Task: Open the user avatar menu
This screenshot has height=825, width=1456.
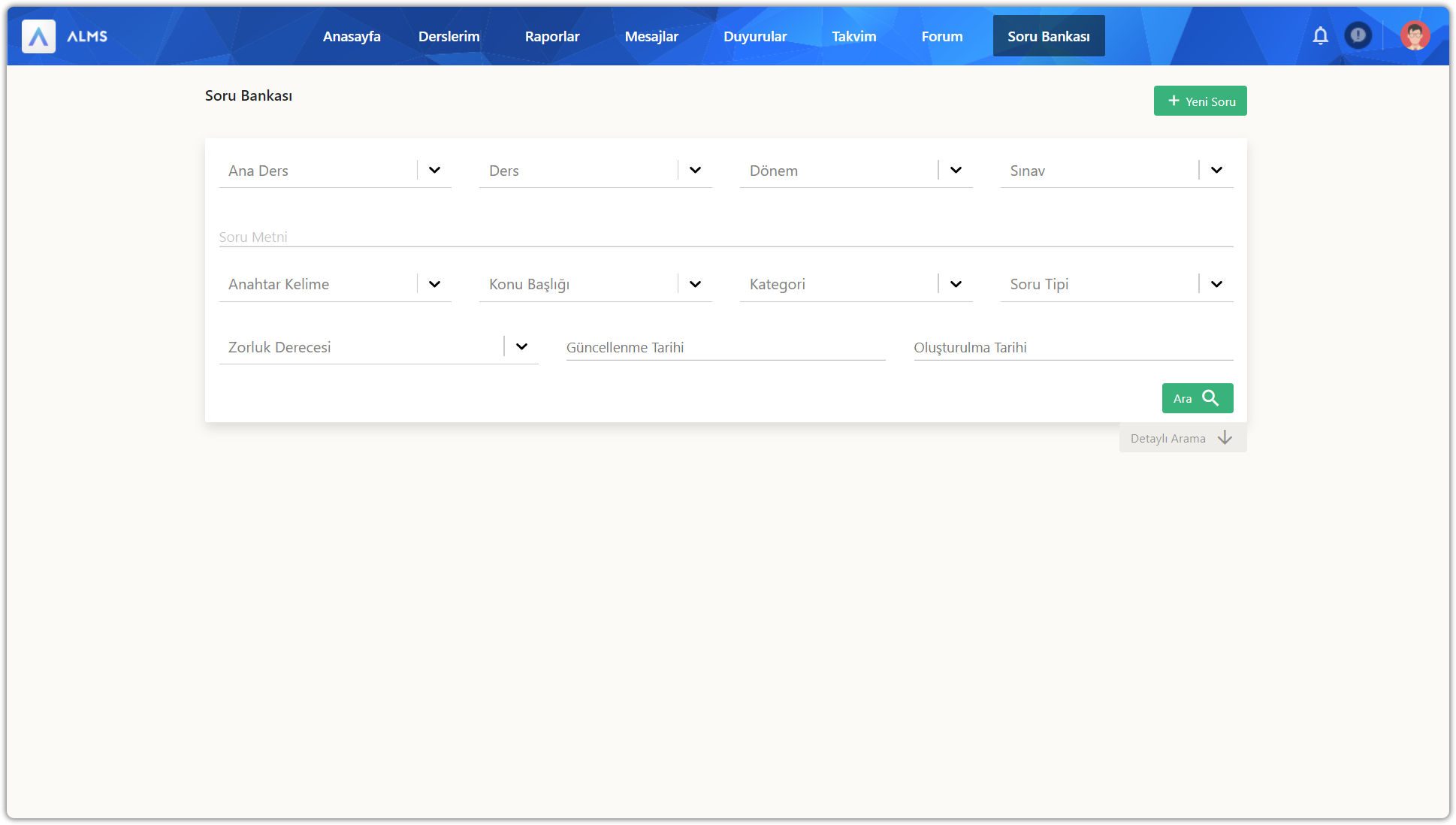Action: (x=1415, y=35)
